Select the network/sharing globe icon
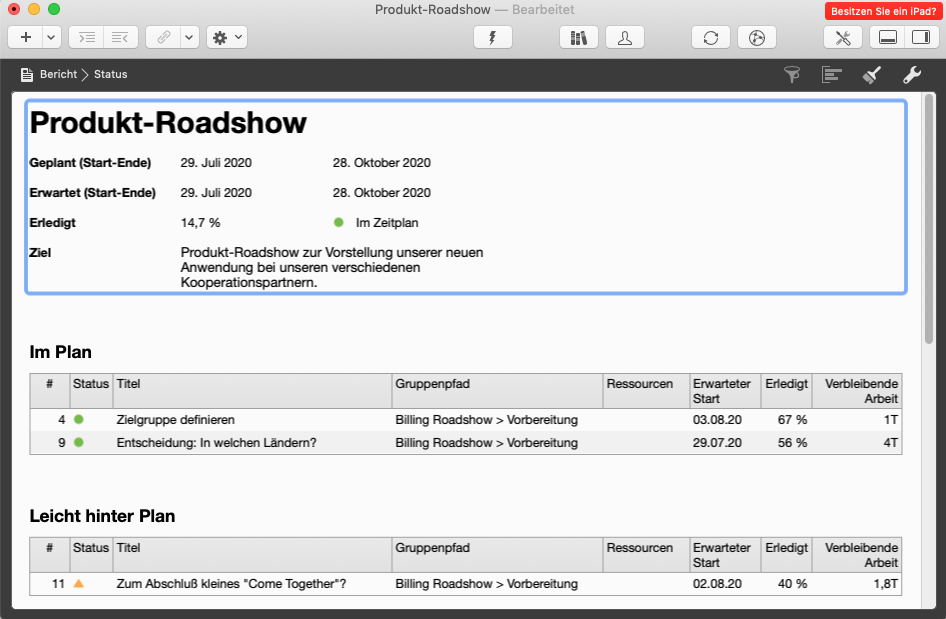 point(756,37)
